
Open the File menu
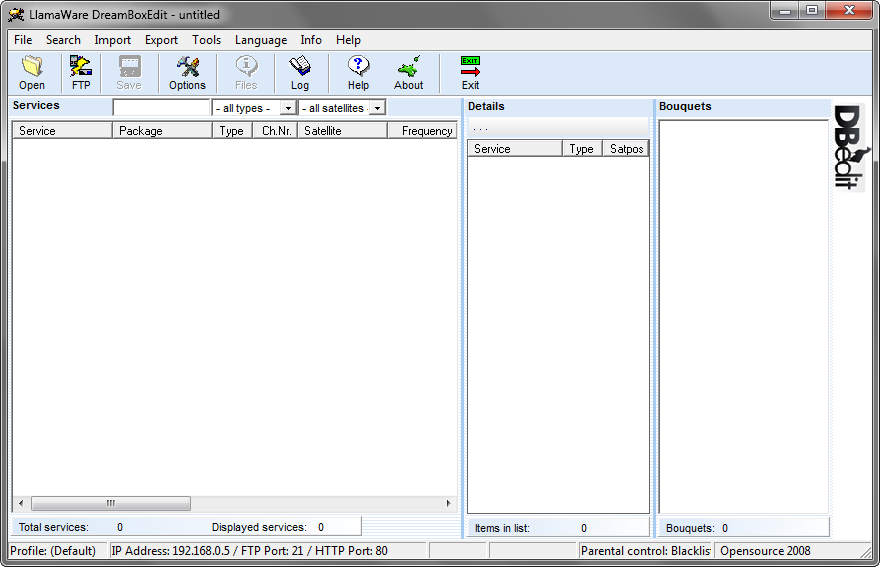point(23,40)
